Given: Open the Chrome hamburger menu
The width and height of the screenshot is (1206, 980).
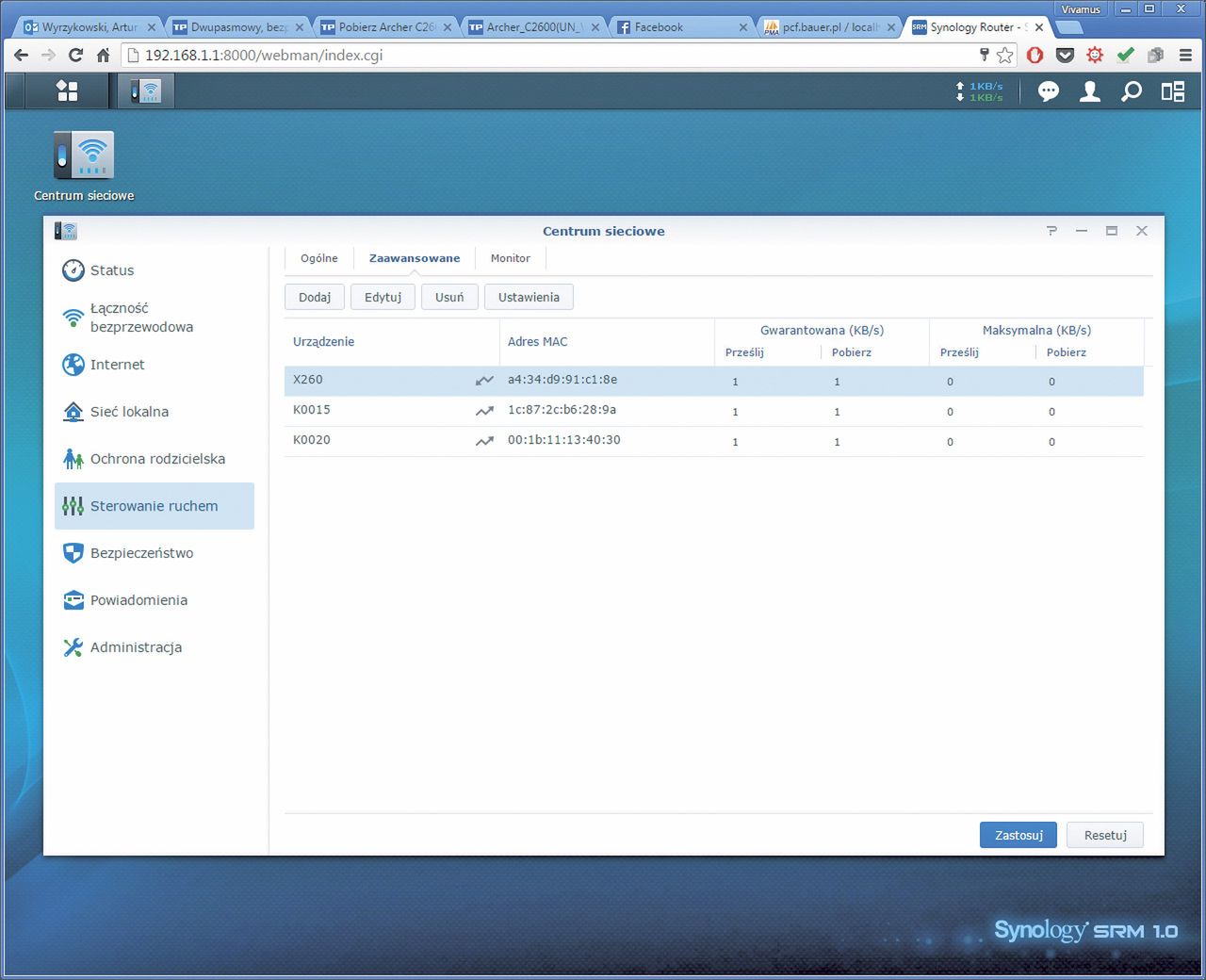Looking at the screenshot, I should click(x=1185, y=56).
